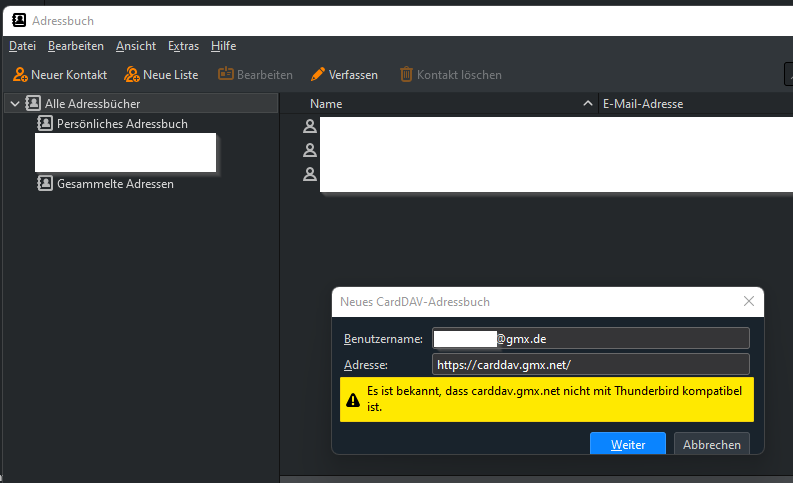Select the second contact person icon

coord(310,150)
